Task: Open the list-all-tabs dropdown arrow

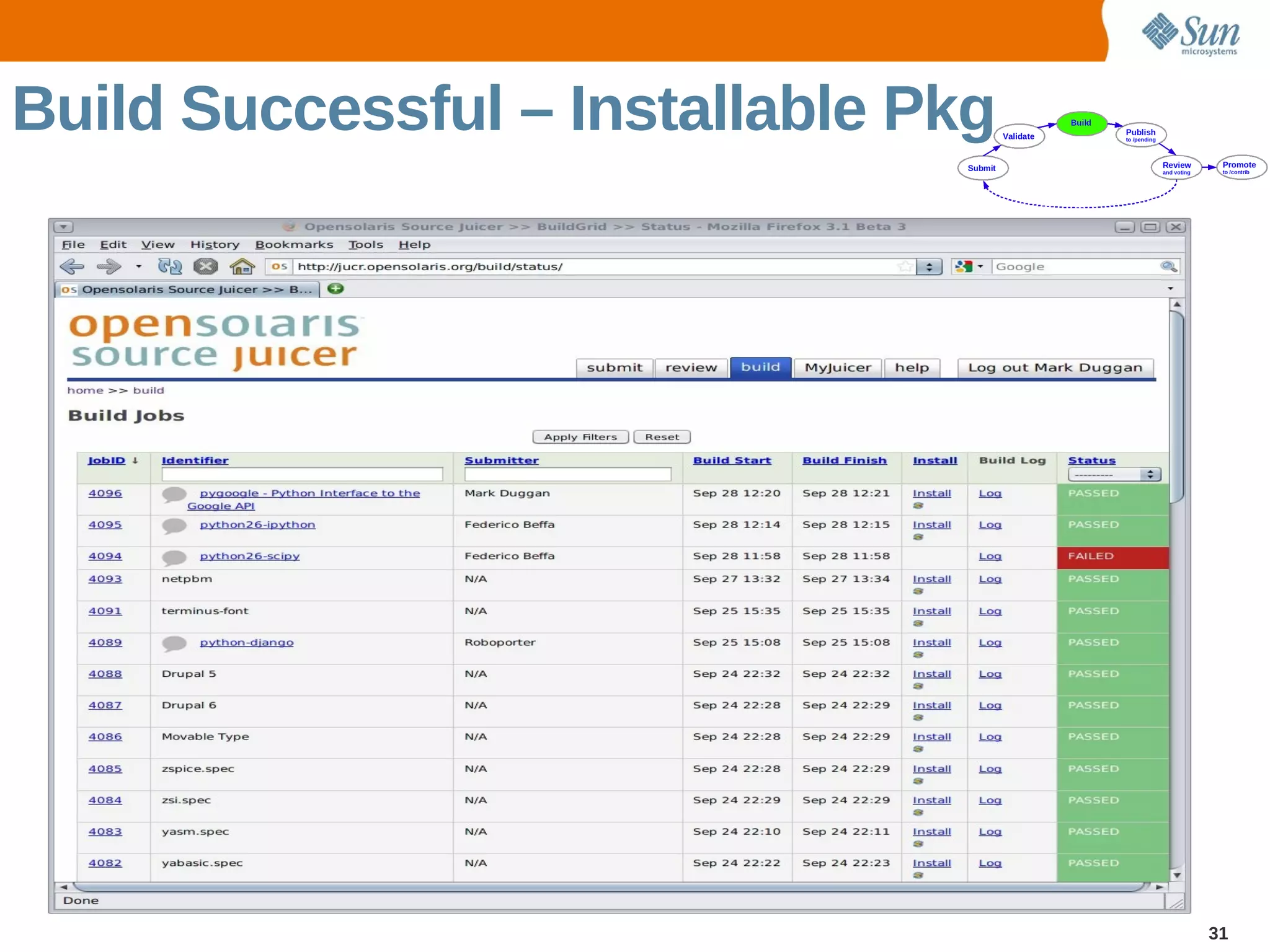Action: click(x=1170, y=289)
